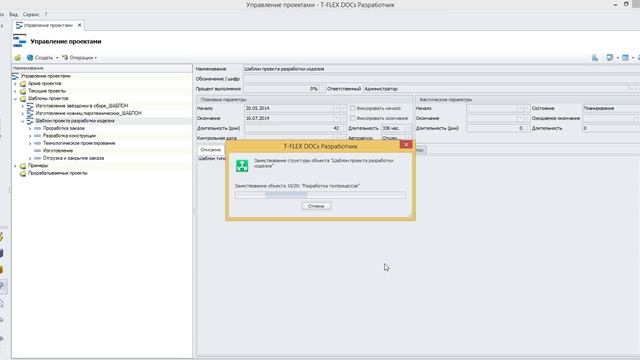
Task: Select the Проработка заказа tree row
Action: coord(63,128)
